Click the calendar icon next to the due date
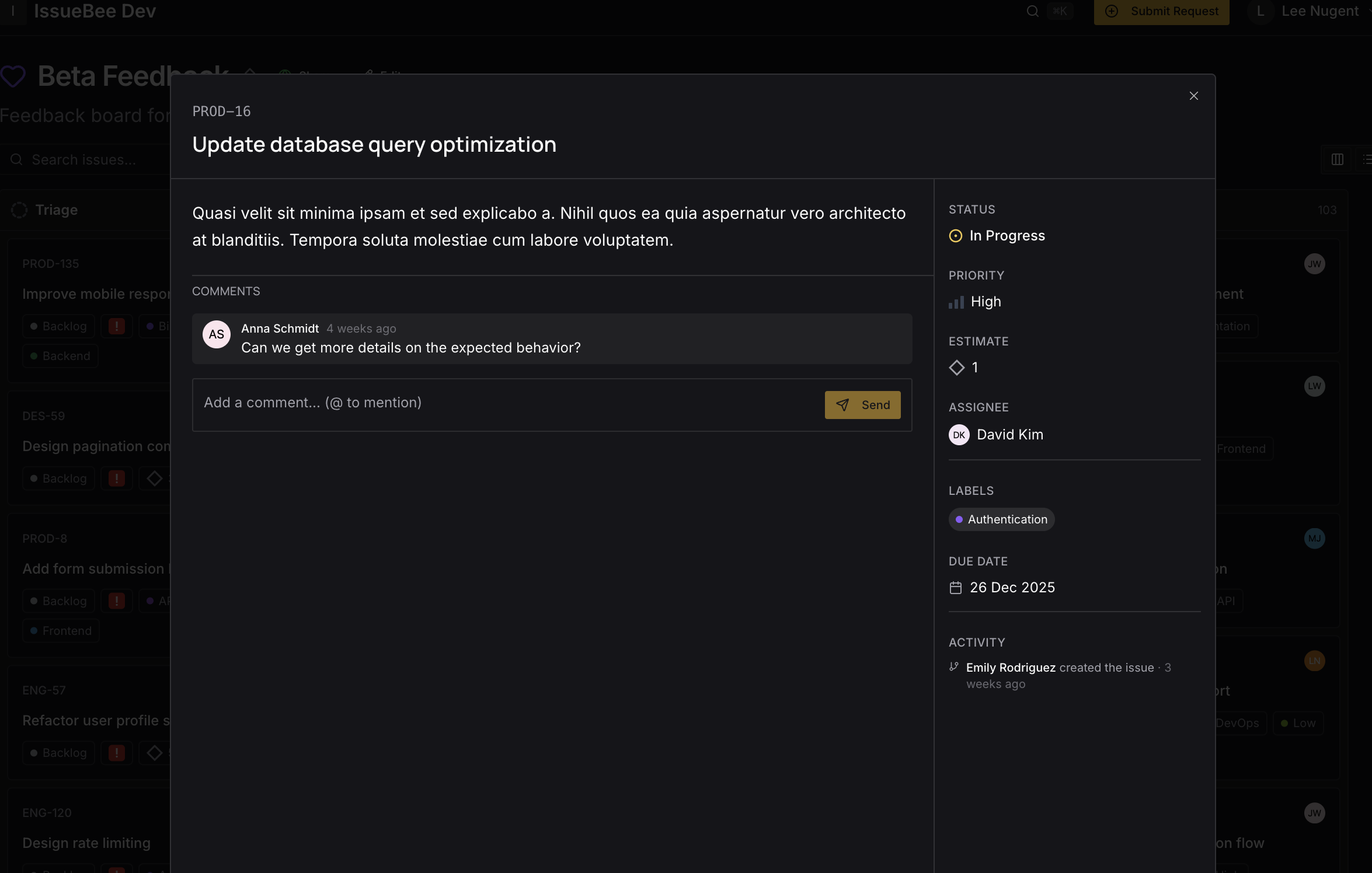The height and width of the screenshot is (873, 1372). 956,588
